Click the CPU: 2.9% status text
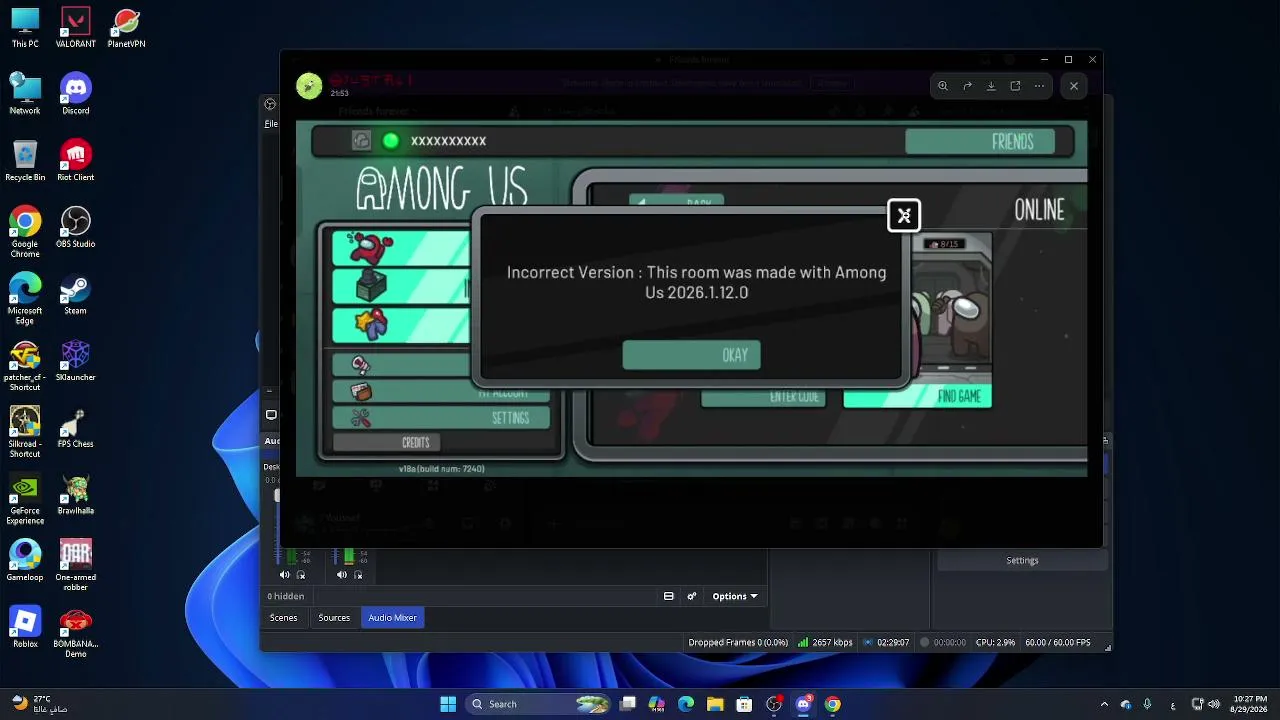The height and width of the screenshot is (720, 1280). (x=995, y=643)
